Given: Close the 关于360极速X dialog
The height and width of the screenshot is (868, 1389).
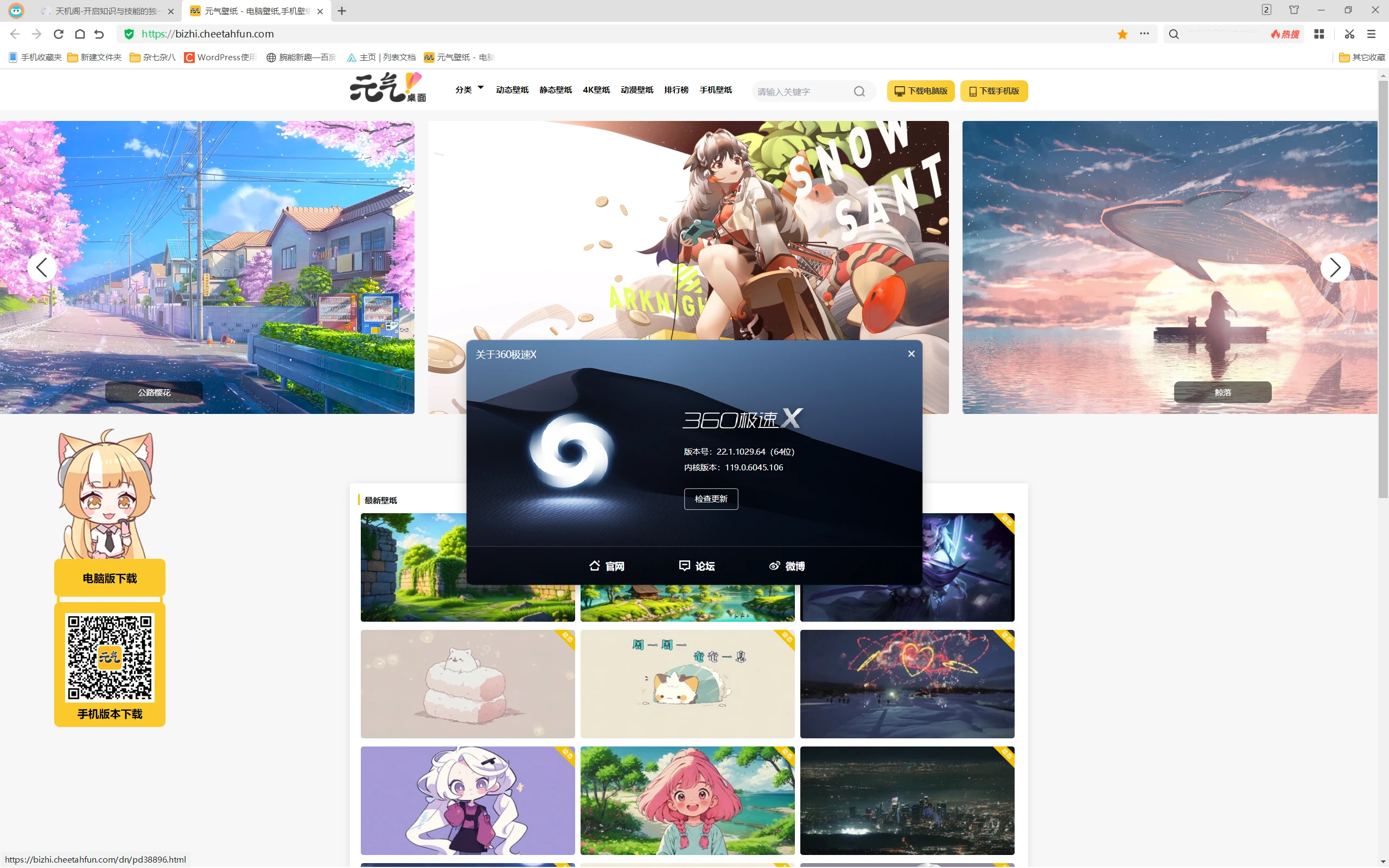Looking at the screenshot, I should [912, 354].
